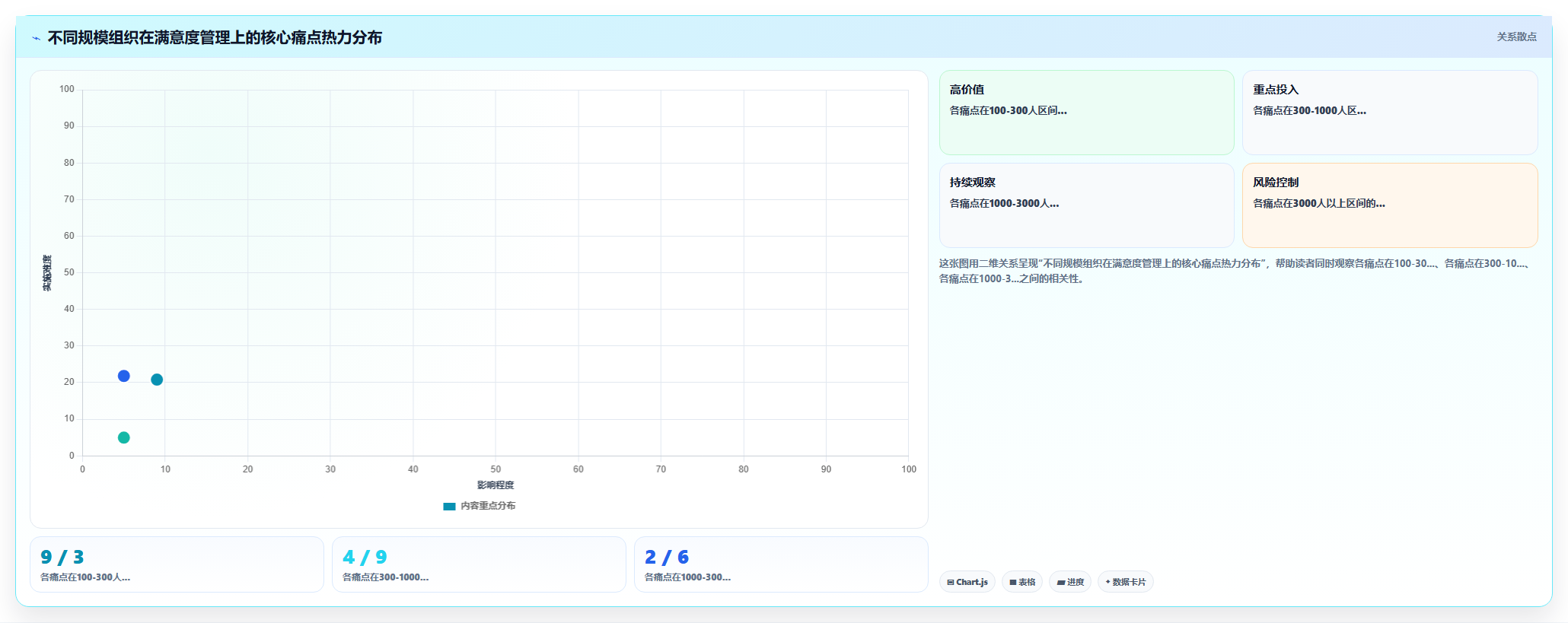The height and width of the screenshot is (623, 1568).
Task: Click the 各痛点在1000-3000人... text in 持续观察
Action: pos(1004,204)
